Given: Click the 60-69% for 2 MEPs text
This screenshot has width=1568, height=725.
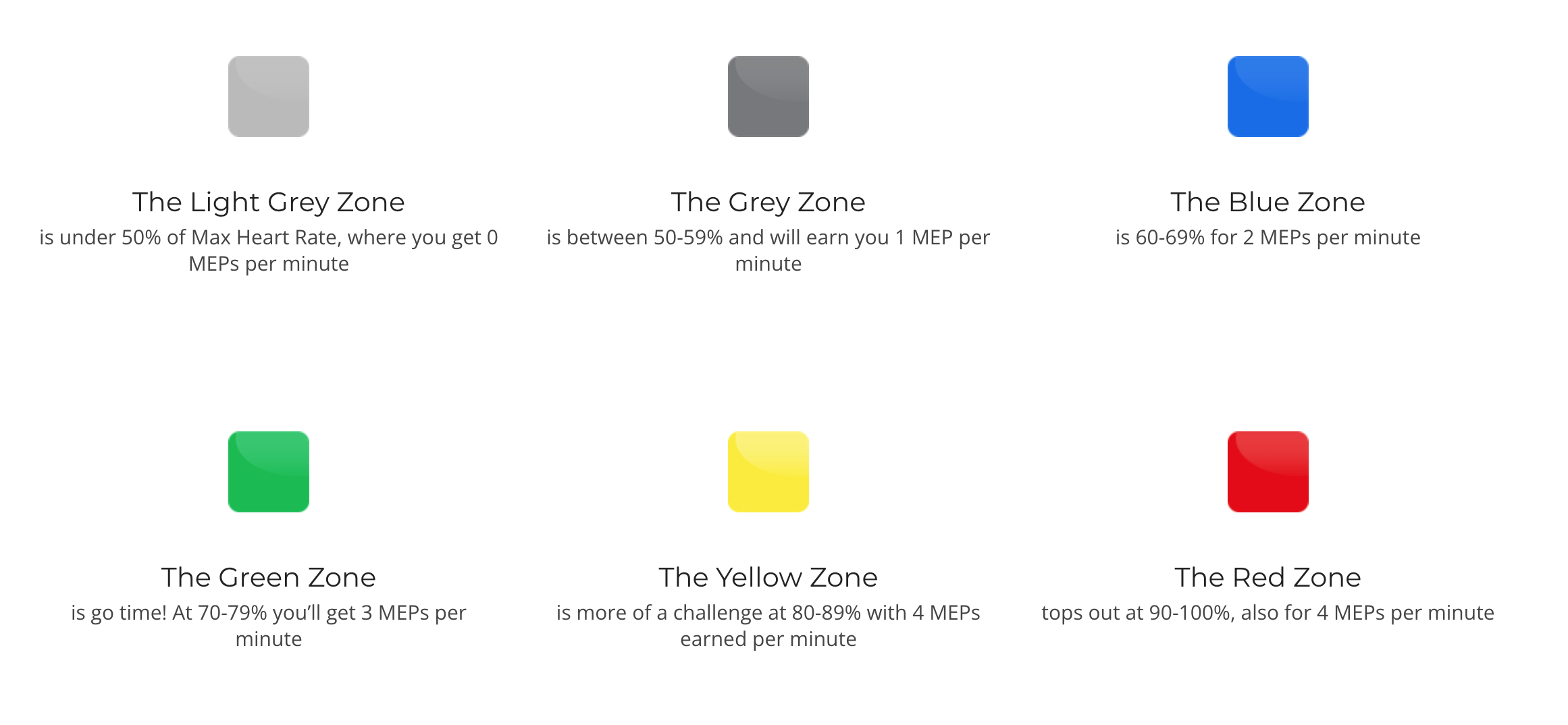Looking at the screenshot, I should (1268, 238).
